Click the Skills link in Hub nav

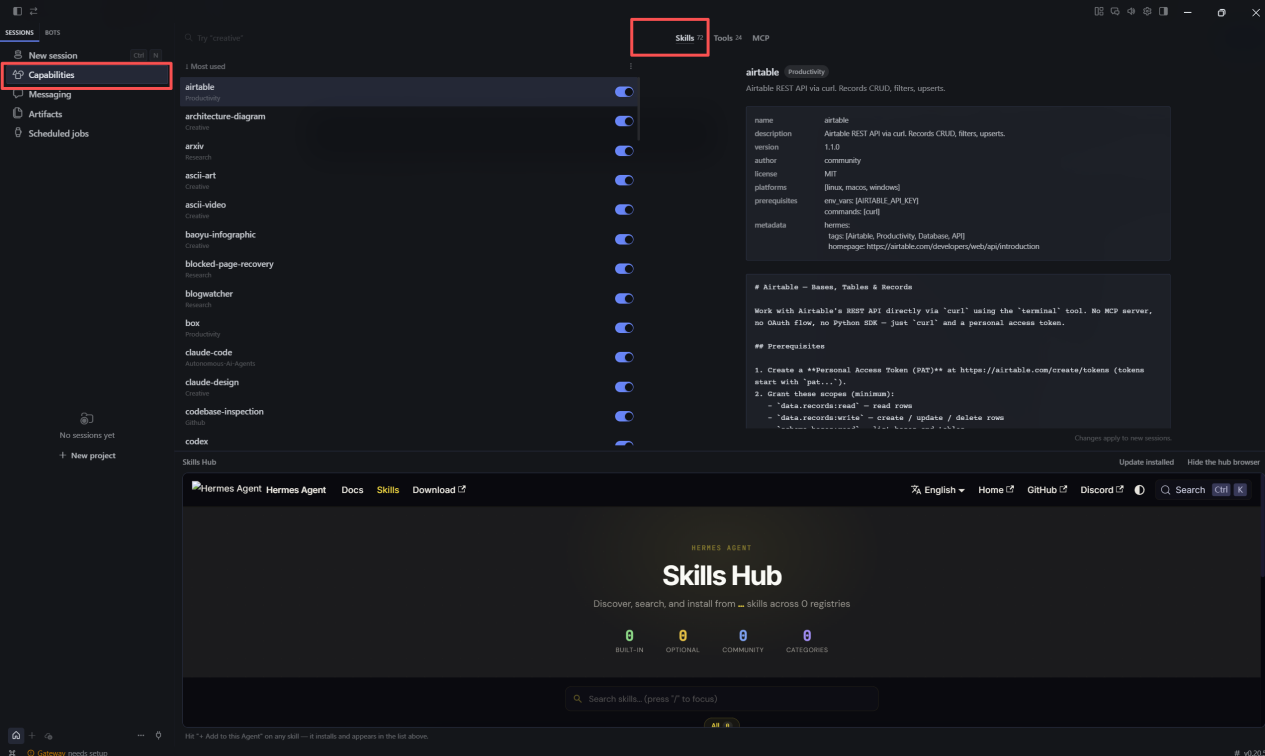click(388, 490)
